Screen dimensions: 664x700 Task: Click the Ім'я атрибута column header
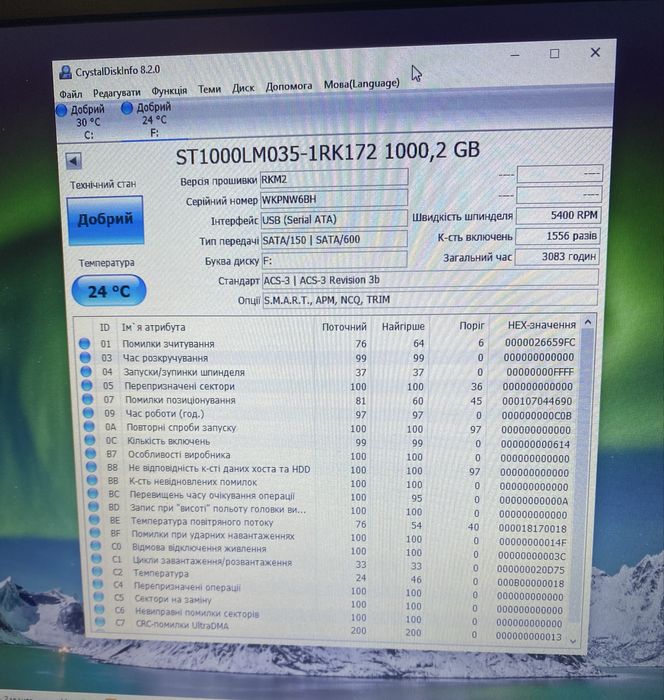point(153,327)
